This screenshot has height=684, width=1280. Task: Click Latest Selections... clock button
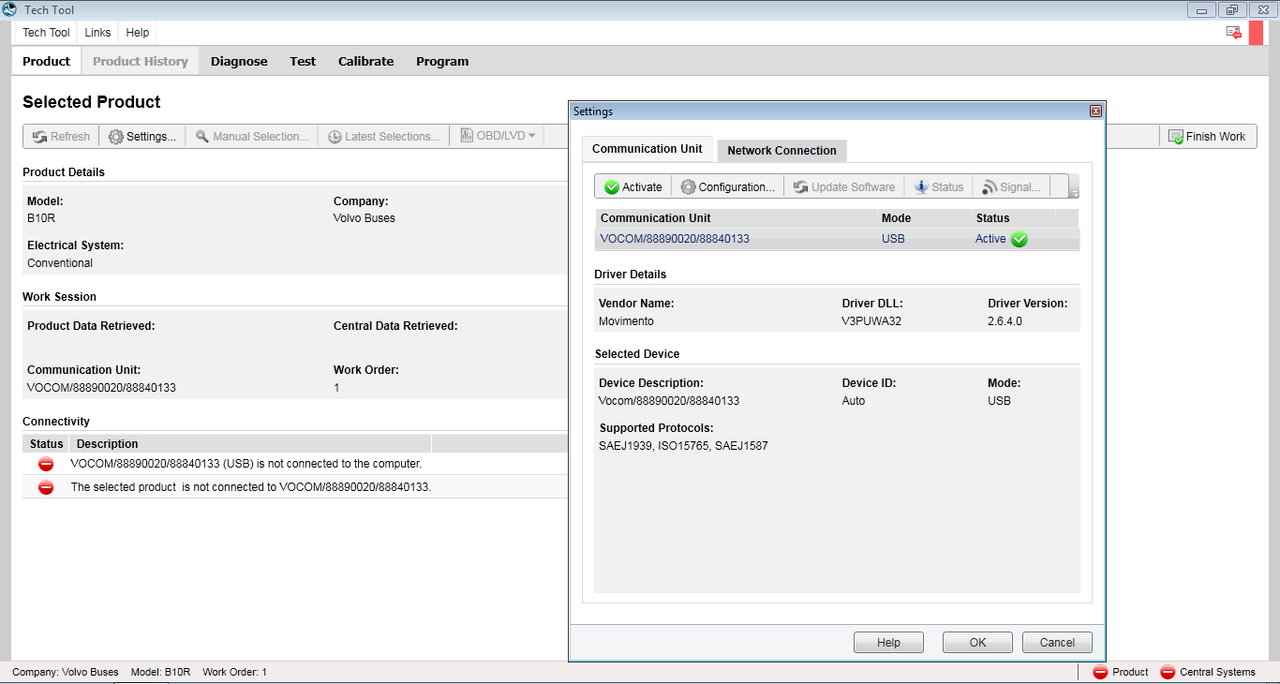pos(384,136)
